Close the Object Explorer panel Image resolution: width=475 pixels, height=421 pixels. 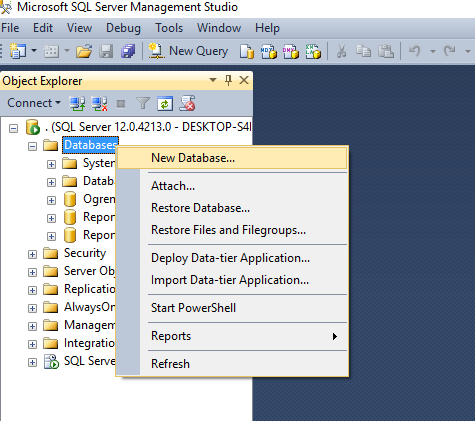[x=244, y=80]
